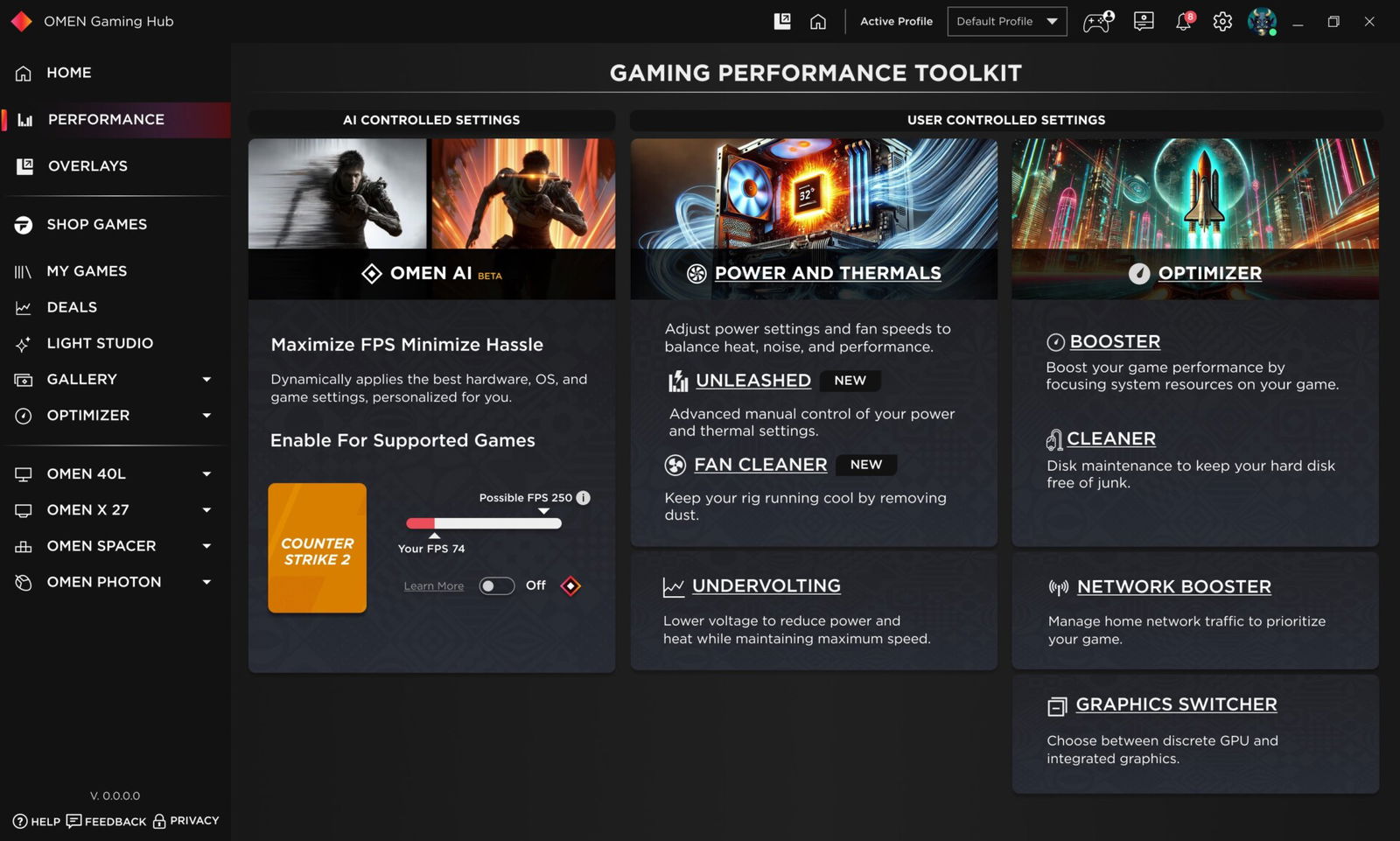Viewport: 1400px width, 841px height.
Task: Click the Fan Cleaner fan icon
Action: pyautogui.click(x=675, y=465)
